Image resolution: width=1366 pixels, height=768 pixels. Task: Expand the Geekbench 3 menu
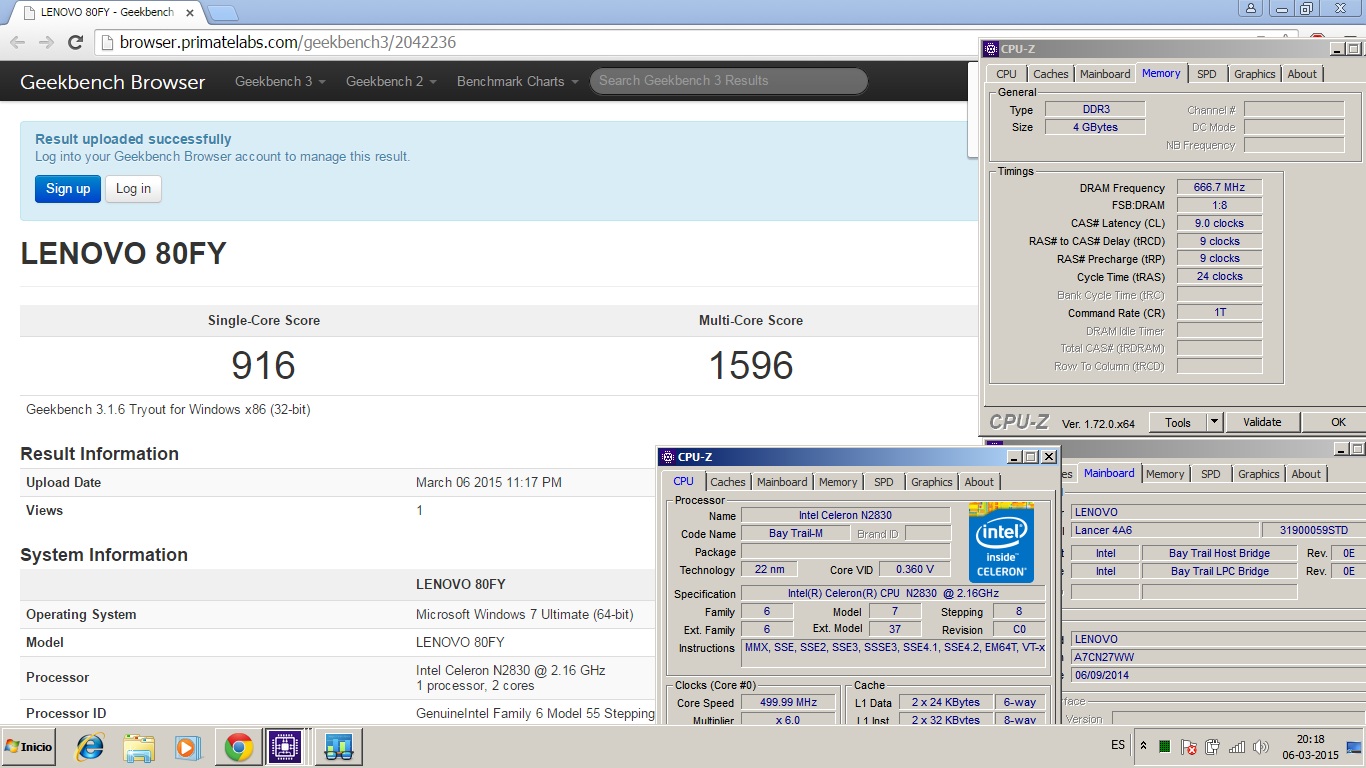[x=280, y=81]
